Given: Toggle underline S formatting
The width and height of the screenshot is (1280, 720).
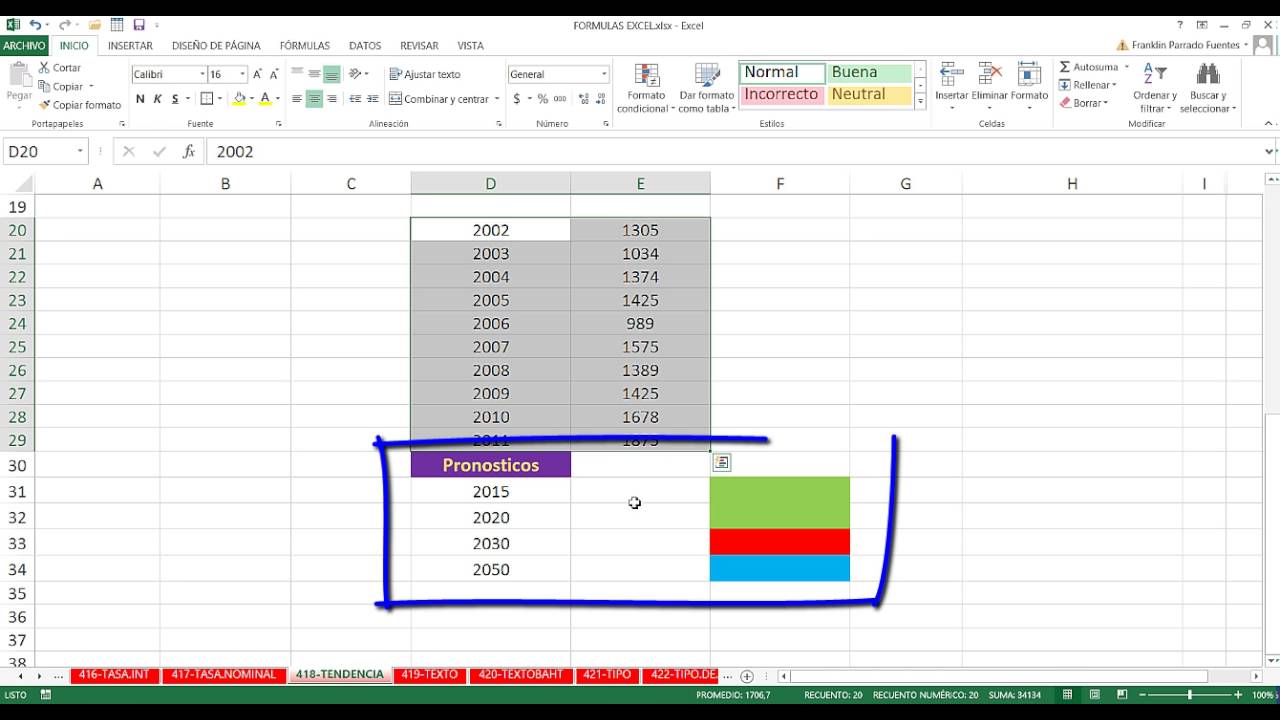Looking at the screenshot, I should [175, 99].
